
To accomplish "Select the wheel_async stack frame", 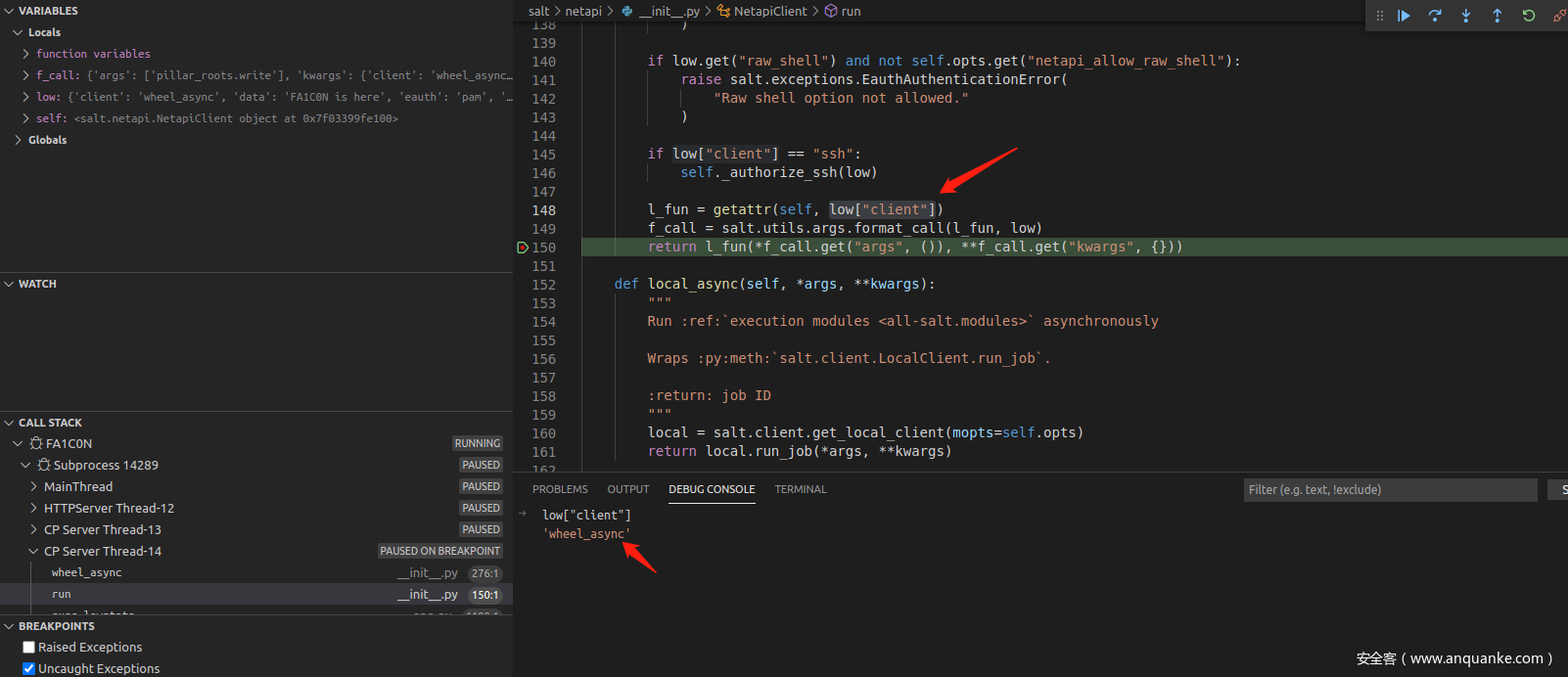I will 86,573.
